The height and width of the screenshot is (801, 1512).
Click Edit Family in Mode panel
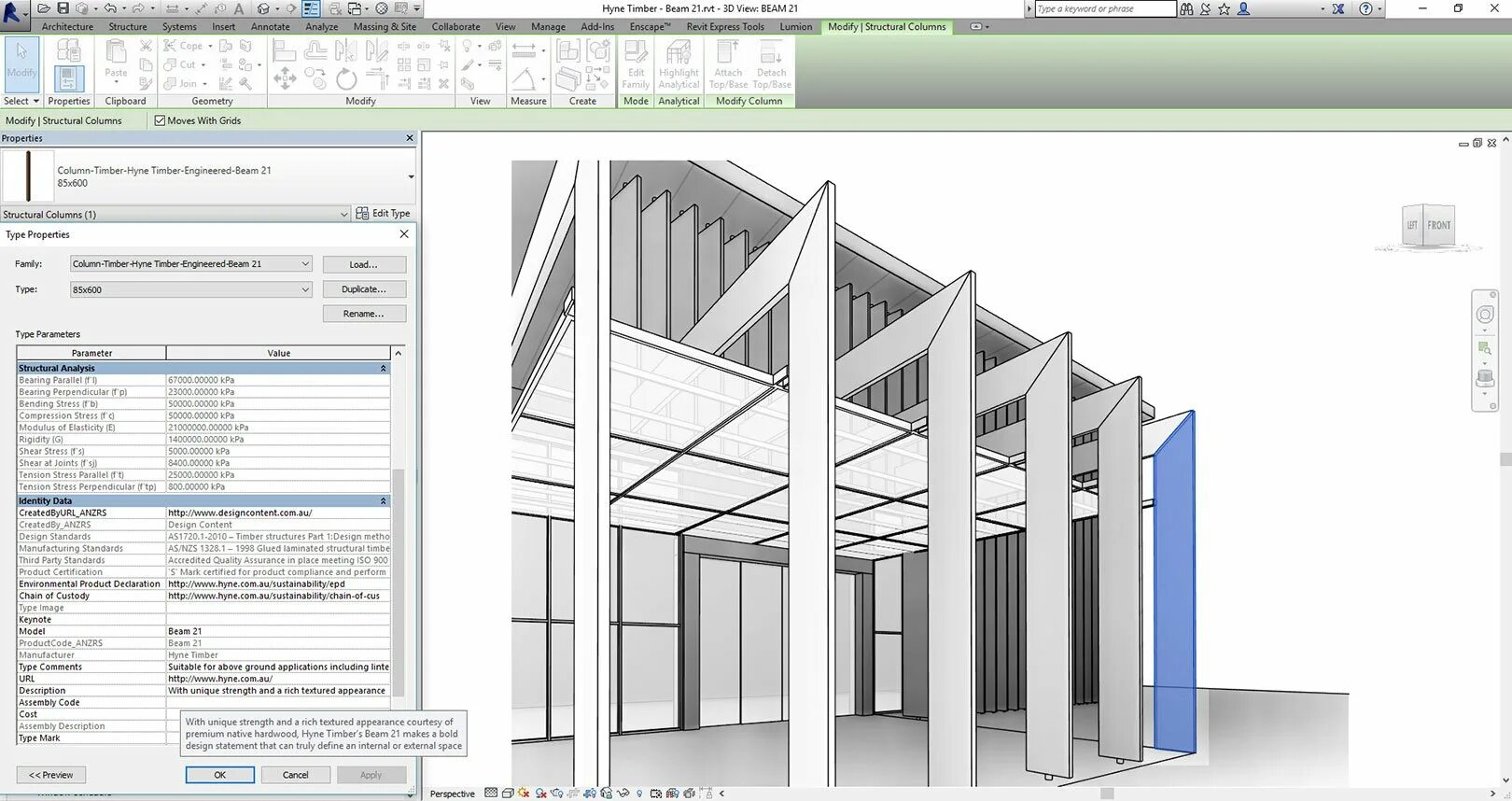(x=636, y=64)
